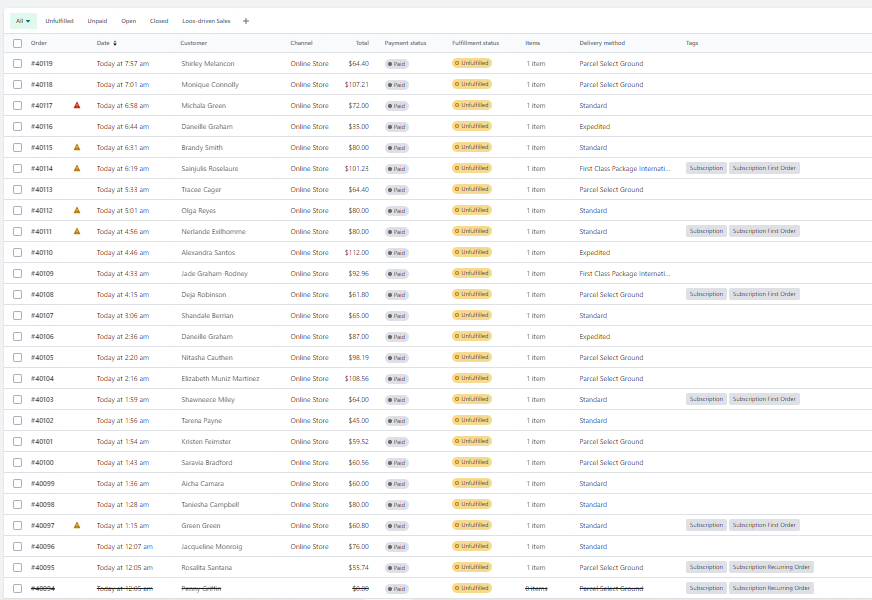Viewport: 872px width, 600px height.
Task: Tick the checkbox next to order #40099
Action: pyautogui.click(x=18, y=483)
